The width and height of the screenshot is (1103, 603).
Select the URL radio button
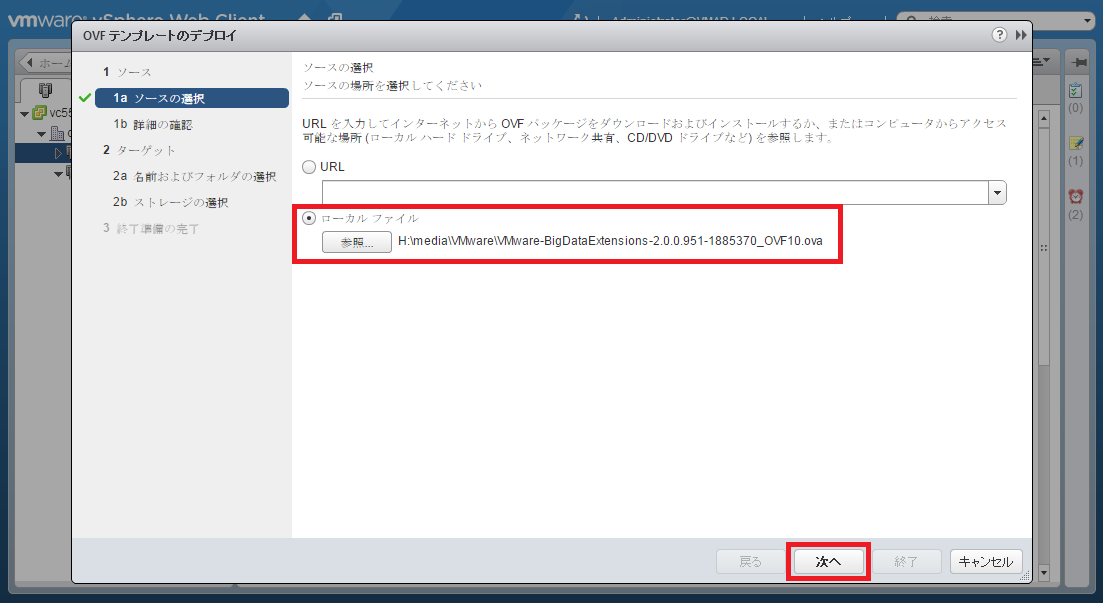click(x=309, y=167)
